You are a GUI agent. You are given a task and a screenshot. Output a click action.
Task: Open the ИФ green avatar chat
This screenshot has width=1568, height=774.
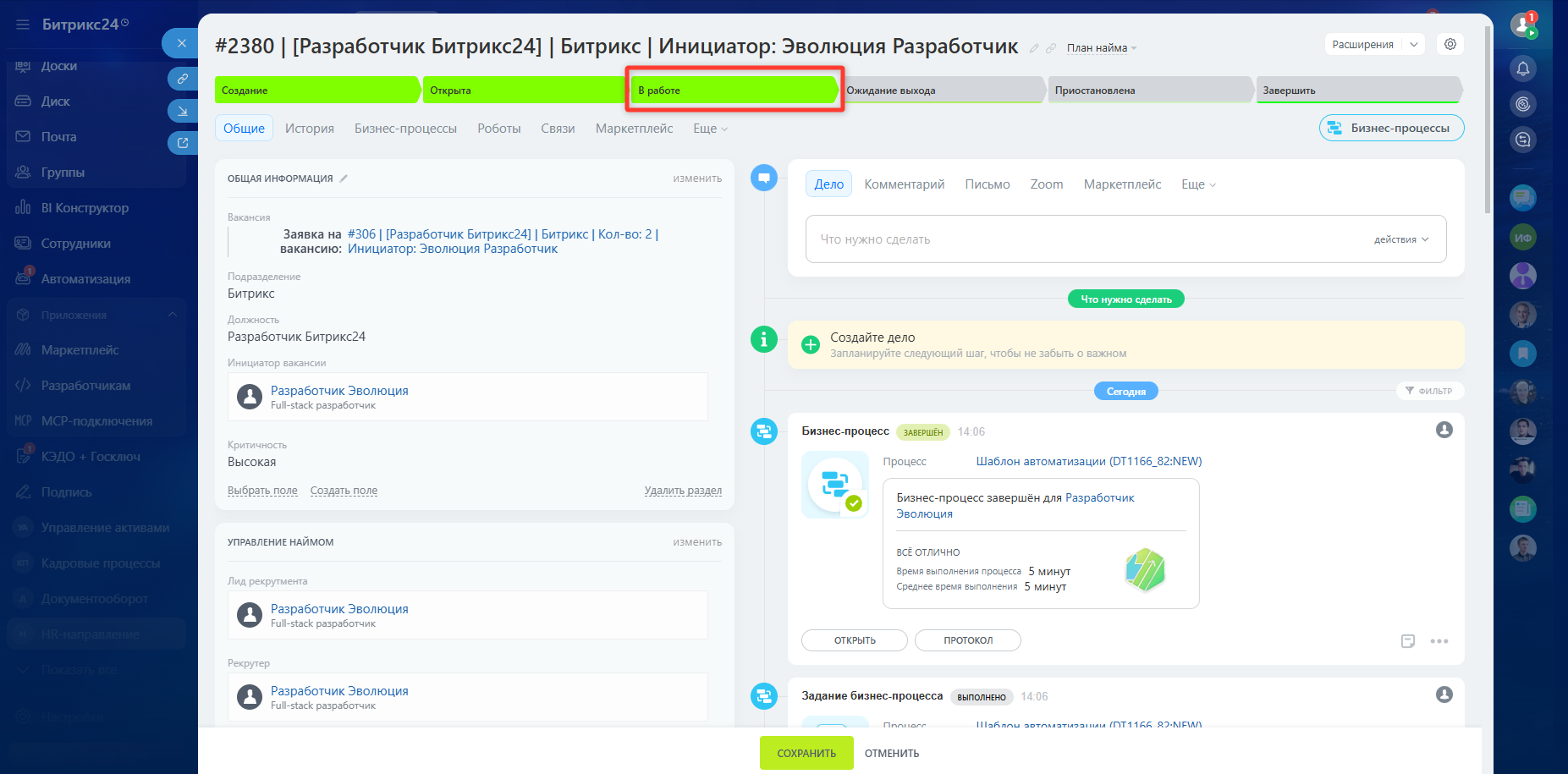tap(1523, 238)
